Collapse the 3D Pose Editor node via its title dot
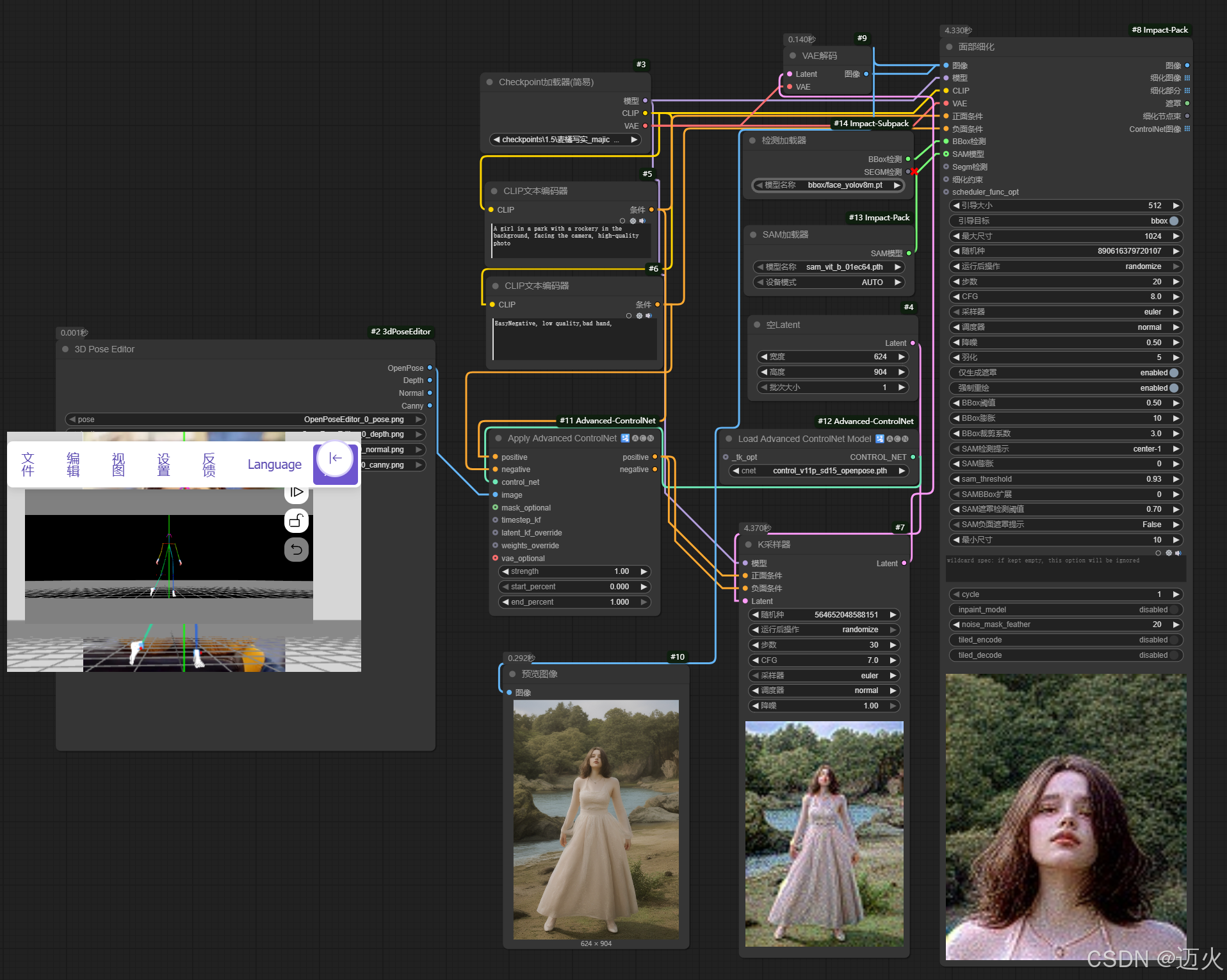1227x980 pixels. click(65, 349)
